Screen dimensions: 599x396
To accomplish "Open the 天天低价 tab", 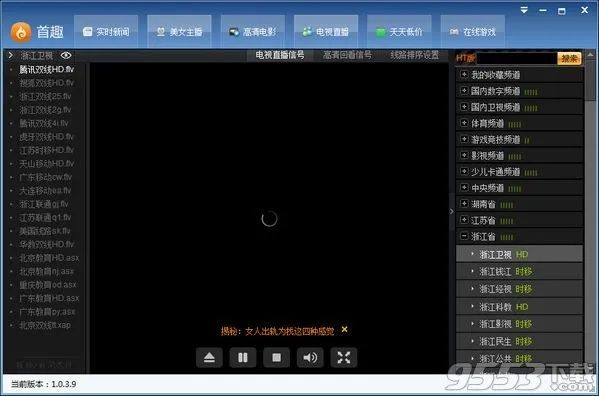I will click(x=399, y=32).
